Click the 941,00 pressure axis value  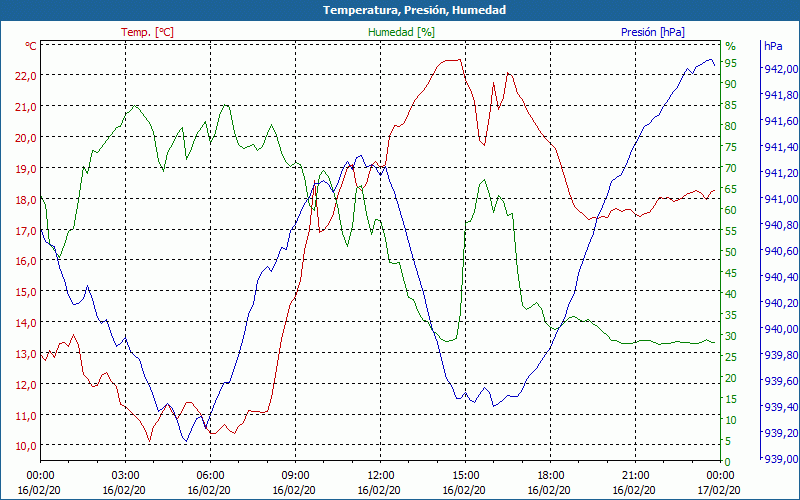coord(782,199)
